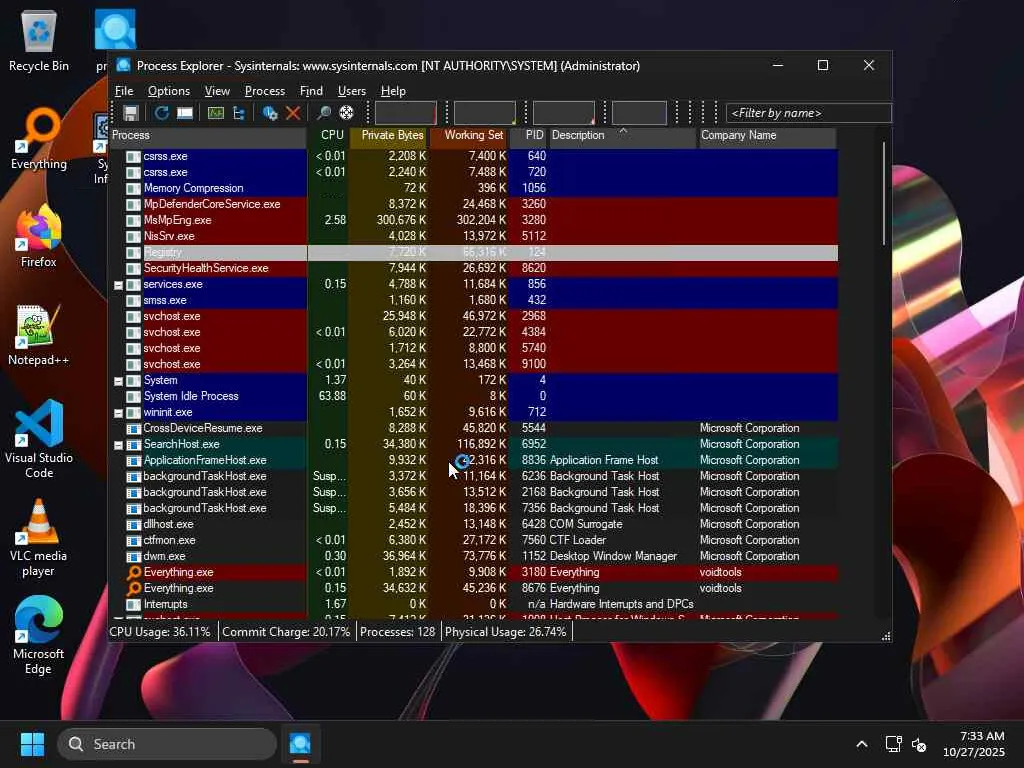Select the NisSrv.exe process row

coord(473,236)
